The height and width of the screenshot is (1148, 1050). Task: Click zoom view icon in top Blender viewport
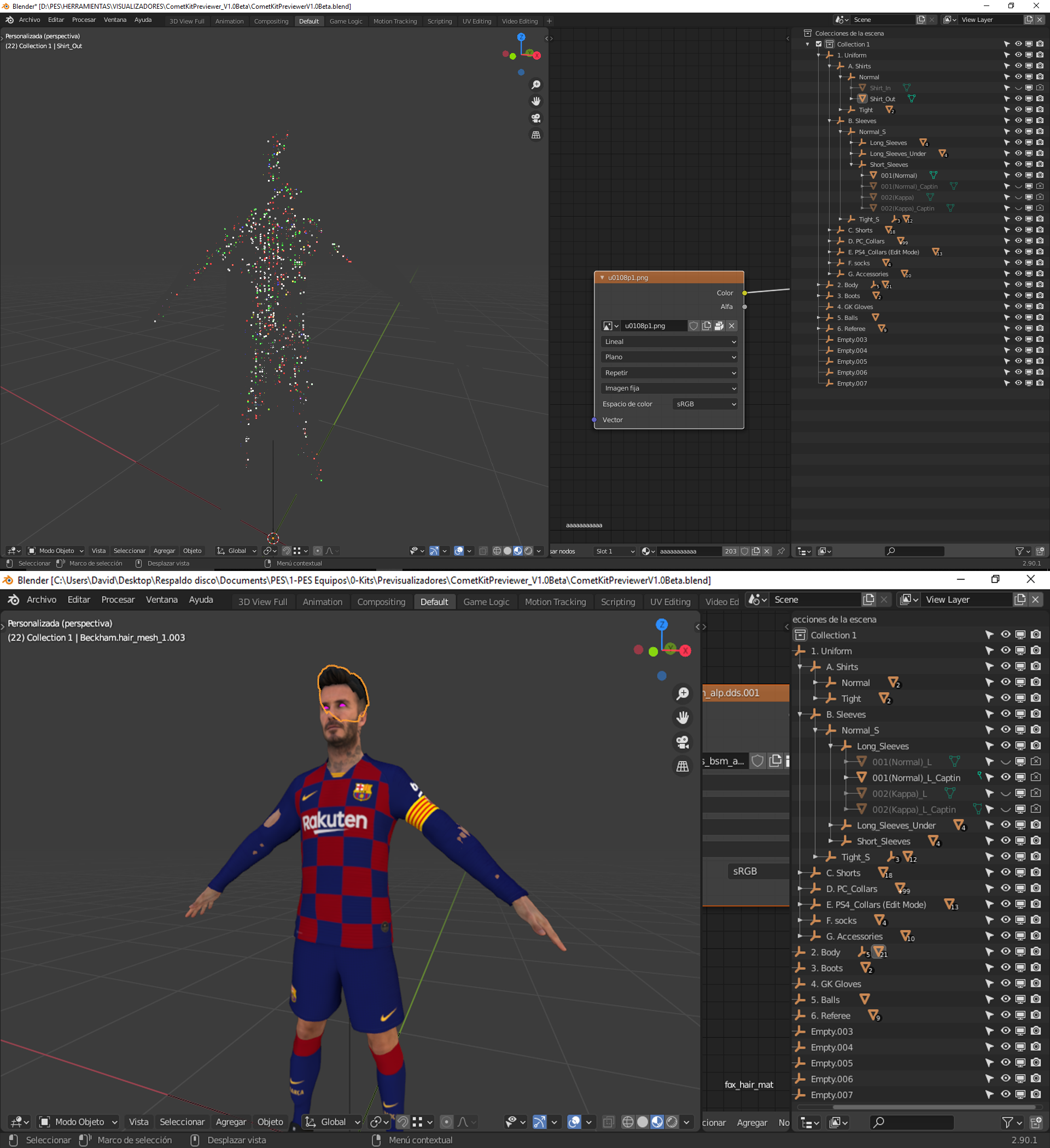[x=536, y=85]
